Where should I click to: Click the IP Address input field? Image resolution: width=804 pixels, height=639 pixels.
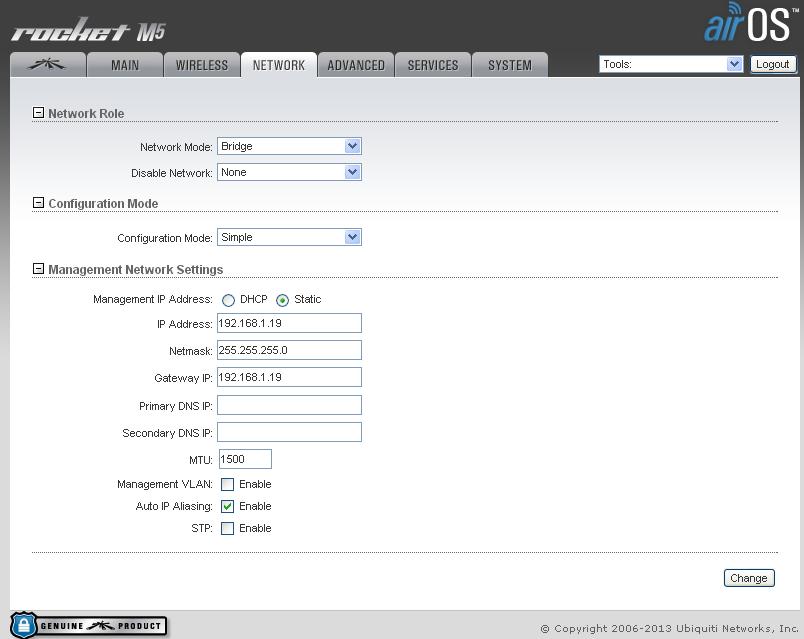[x=289, y=323]
